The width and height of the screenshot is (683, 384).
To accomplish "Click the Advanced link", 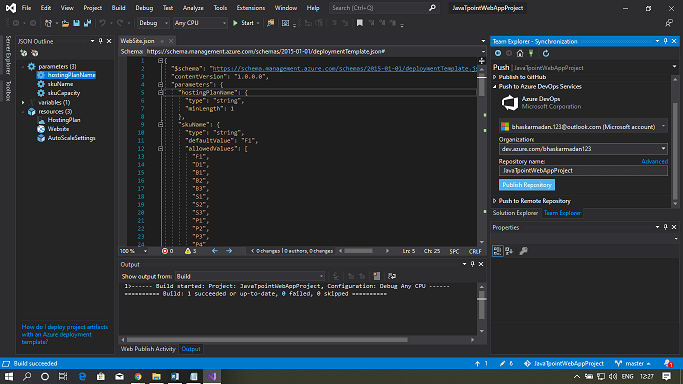I will (654, 162).
